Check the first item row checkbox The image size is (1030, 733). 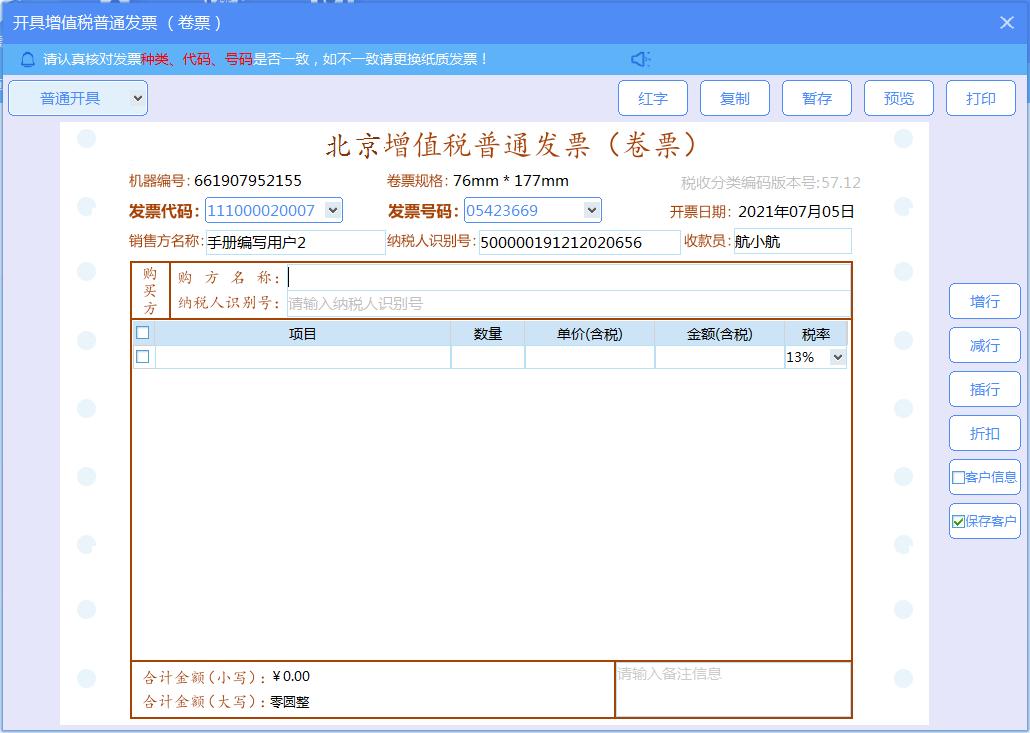coord(142,356)
